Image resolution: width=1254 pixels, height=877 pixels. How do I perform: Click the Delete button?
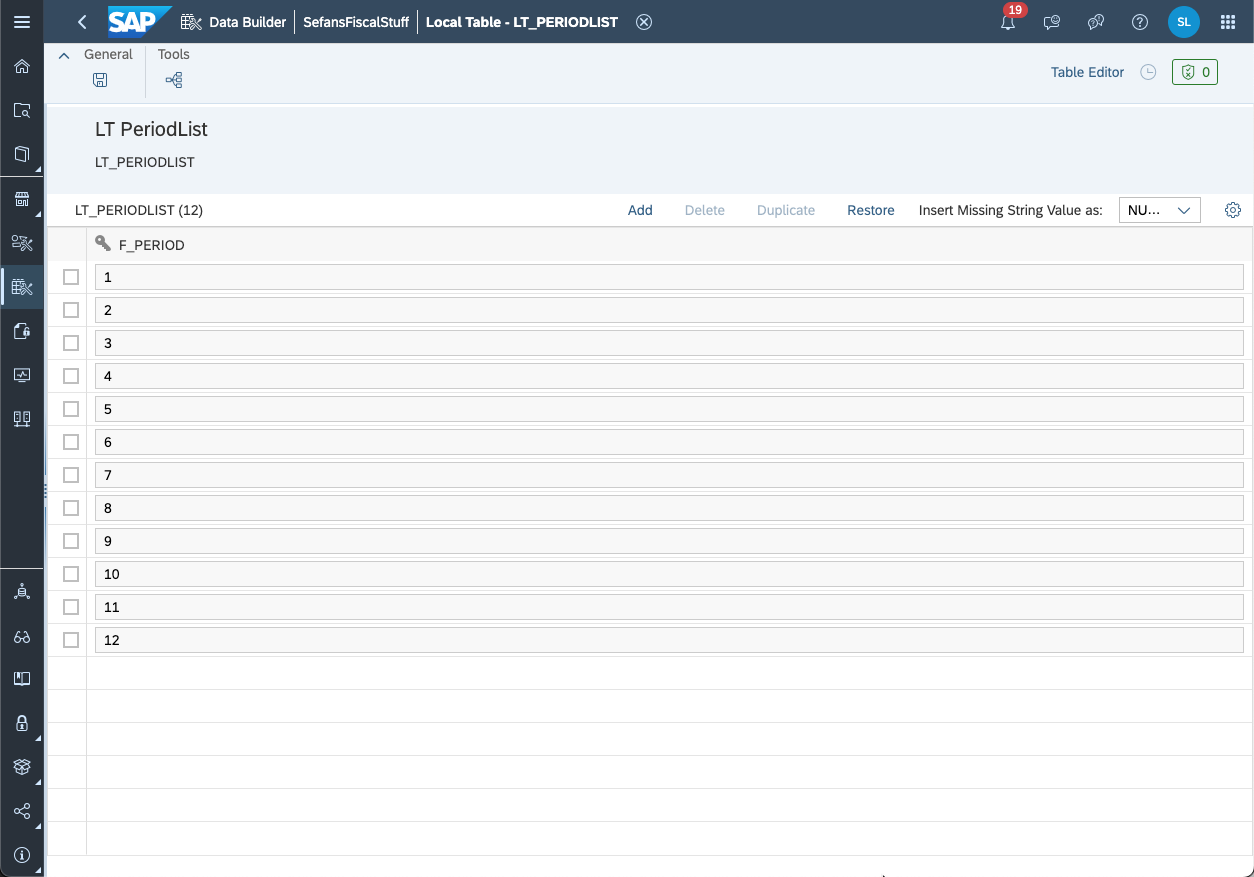[705, 210]
